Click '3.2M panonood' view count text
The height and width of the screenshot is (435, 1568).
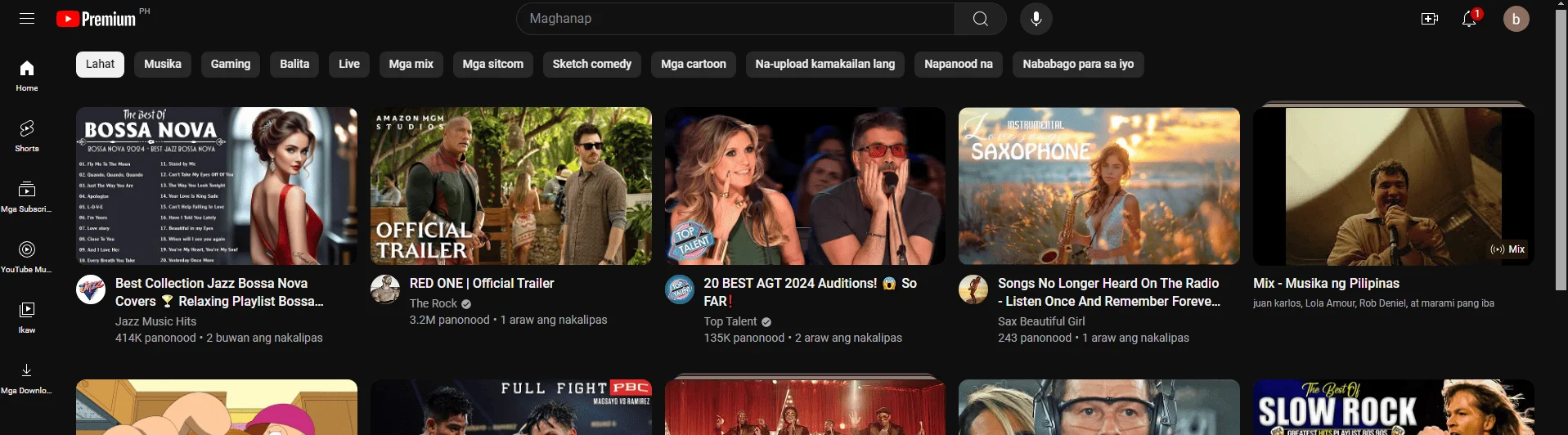point(450,320)
